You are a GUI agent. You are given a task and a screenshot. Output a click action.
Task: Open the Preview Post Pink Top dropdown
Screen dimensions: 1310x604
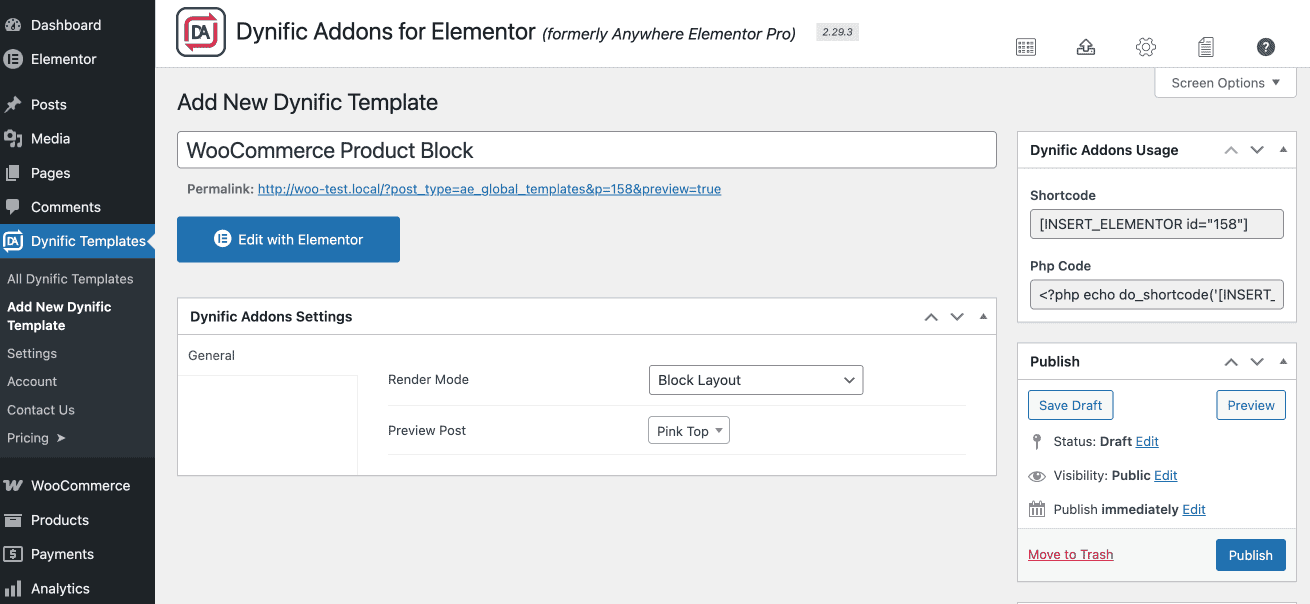689,431
